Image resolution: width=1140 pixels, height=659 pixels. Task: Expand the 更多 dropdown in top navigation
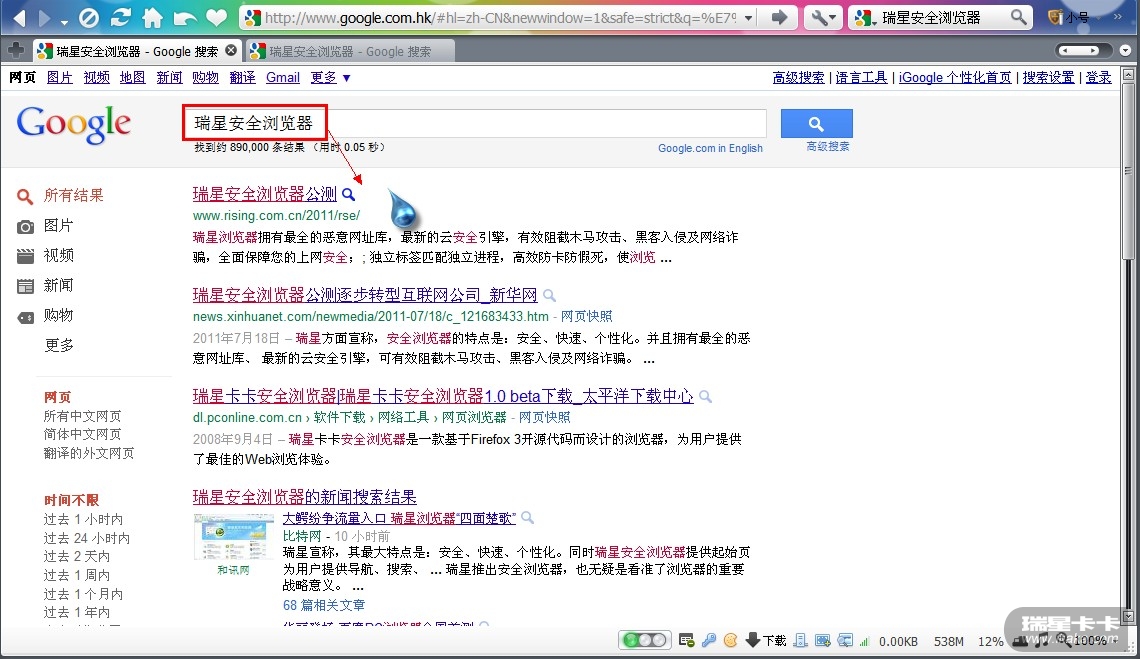(x=330, y=77)
